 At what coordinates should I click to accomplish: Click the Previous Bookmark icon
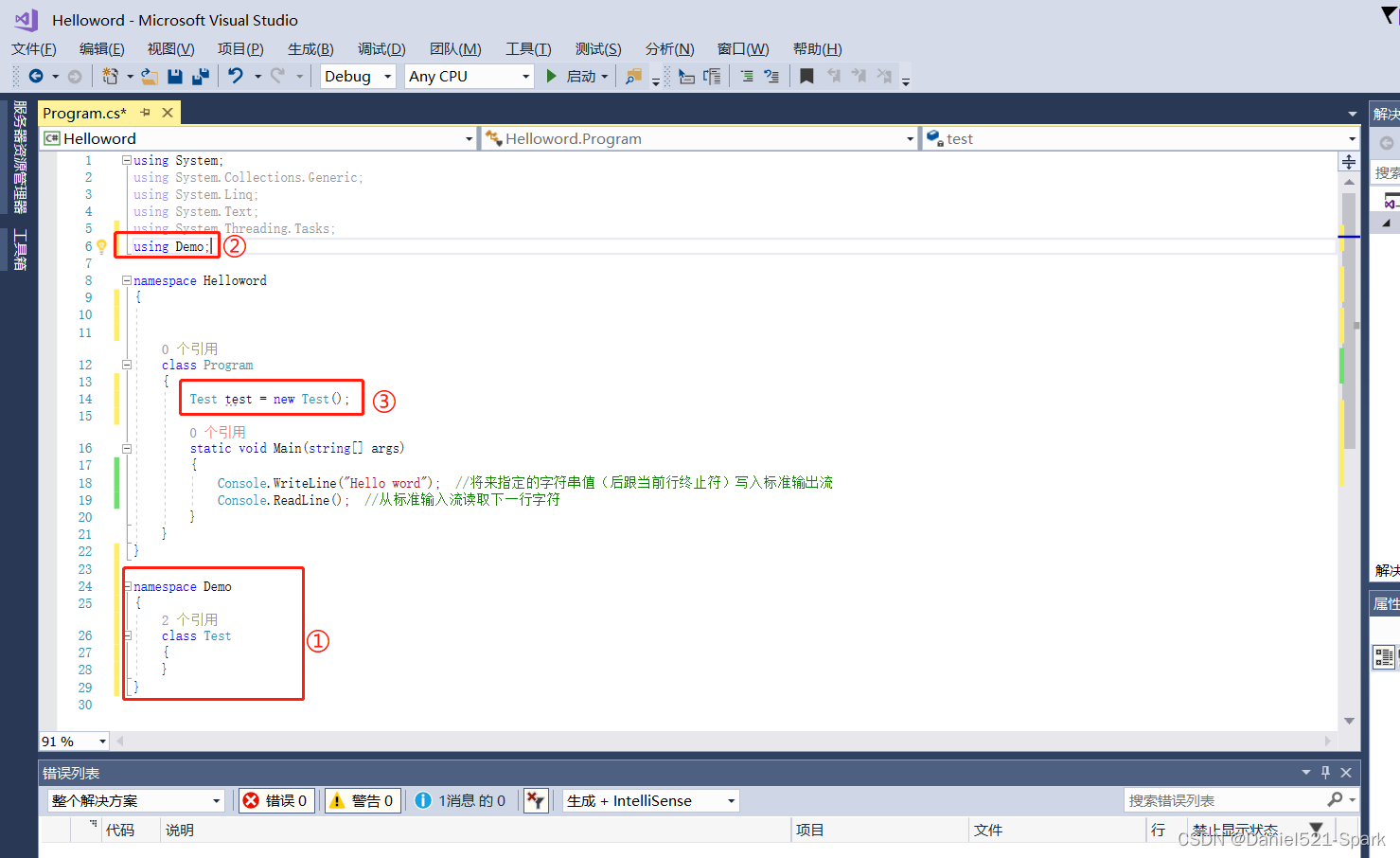pos(834,76)
